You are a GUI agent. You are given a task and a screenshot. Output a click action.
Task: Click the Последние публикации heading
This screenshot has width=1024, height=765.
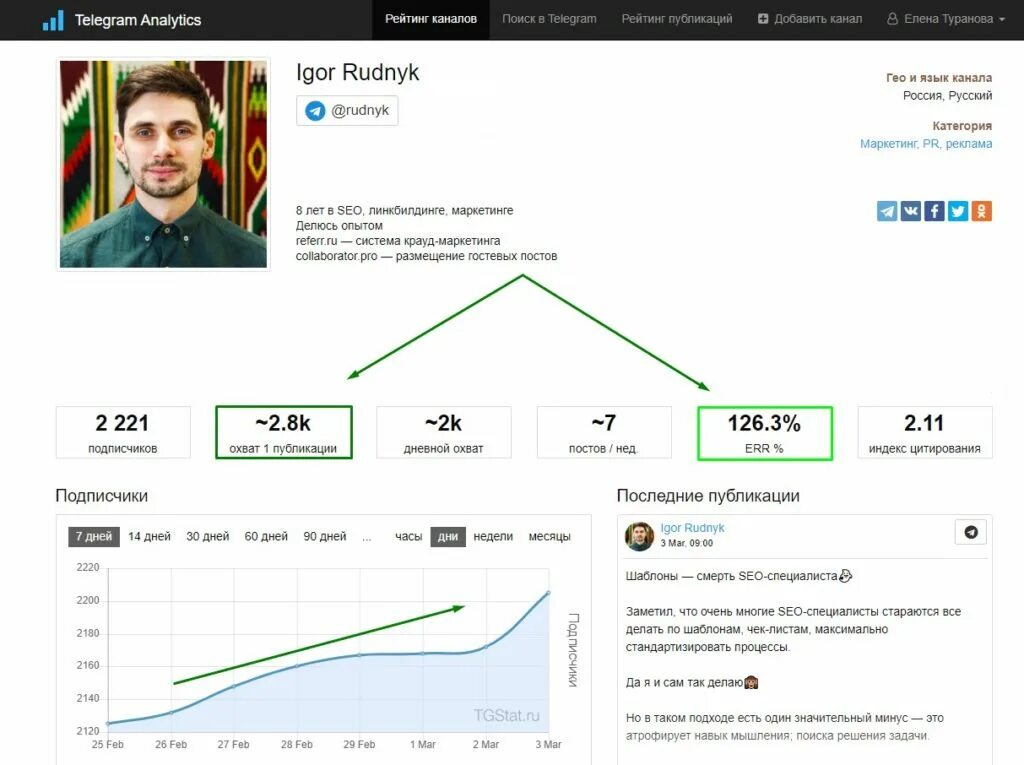point(708,496)
